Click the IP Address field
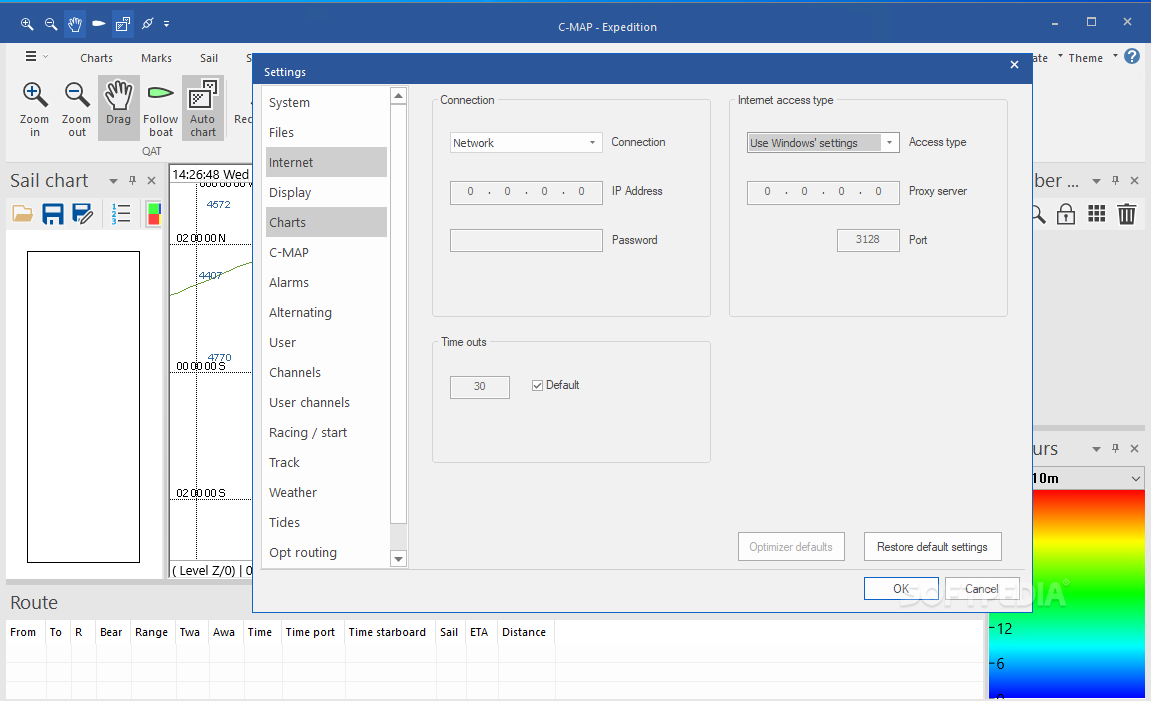 [526, 192]
